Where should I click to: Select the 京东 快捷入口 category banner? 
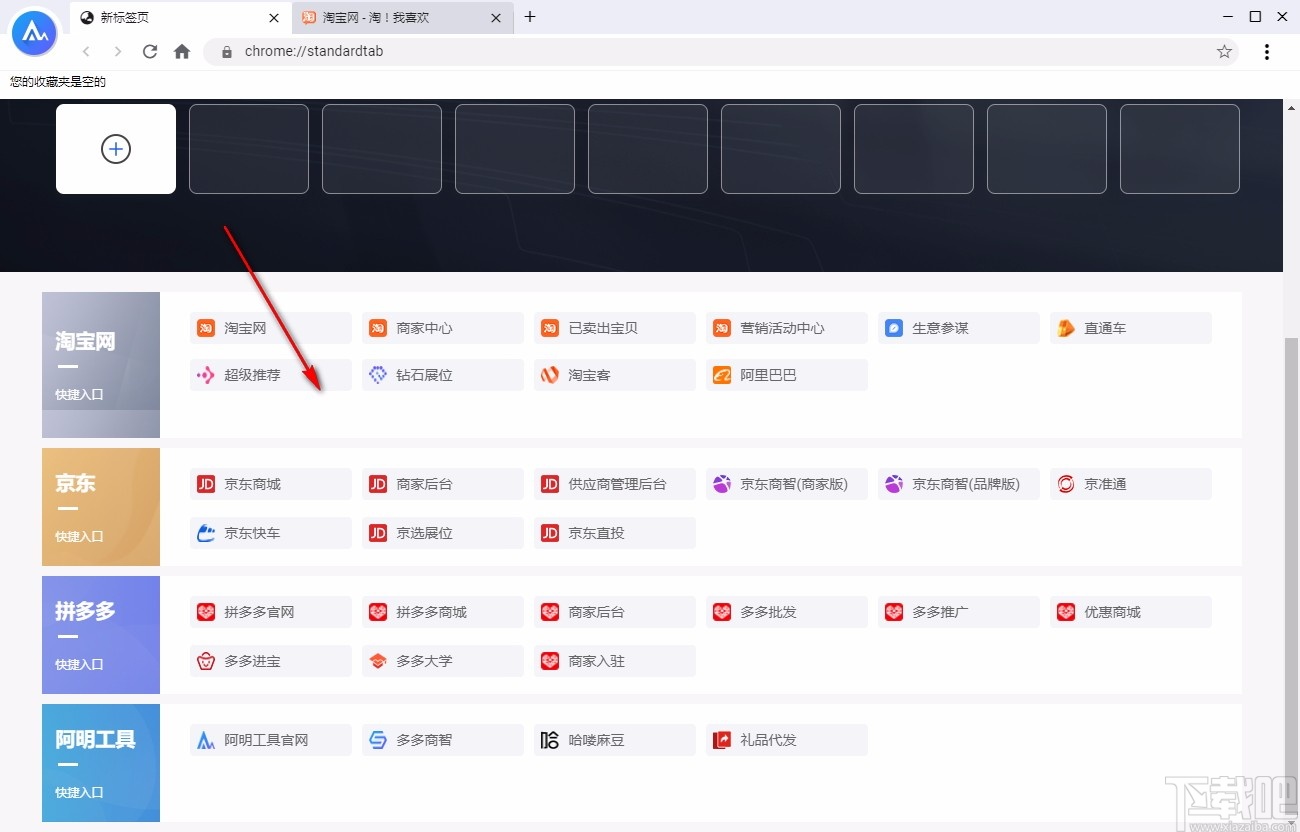click(101, 507)
